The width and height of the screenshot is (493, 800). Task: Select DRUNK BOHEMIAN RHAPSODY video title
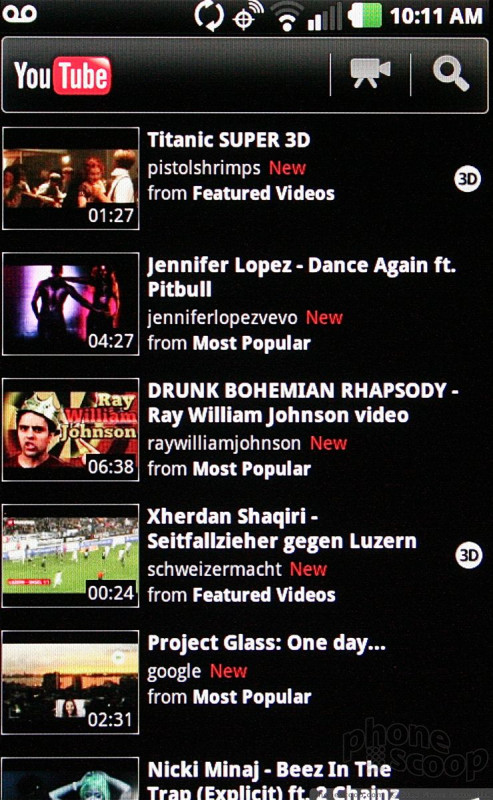303,403
